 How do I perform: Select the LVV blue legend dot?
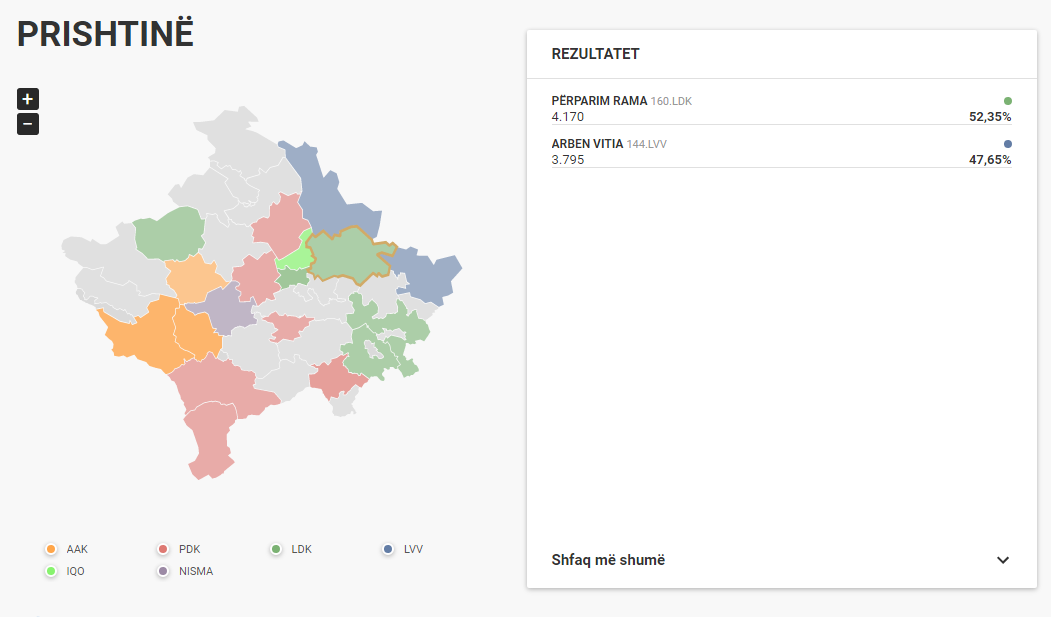tap(388, 549)
